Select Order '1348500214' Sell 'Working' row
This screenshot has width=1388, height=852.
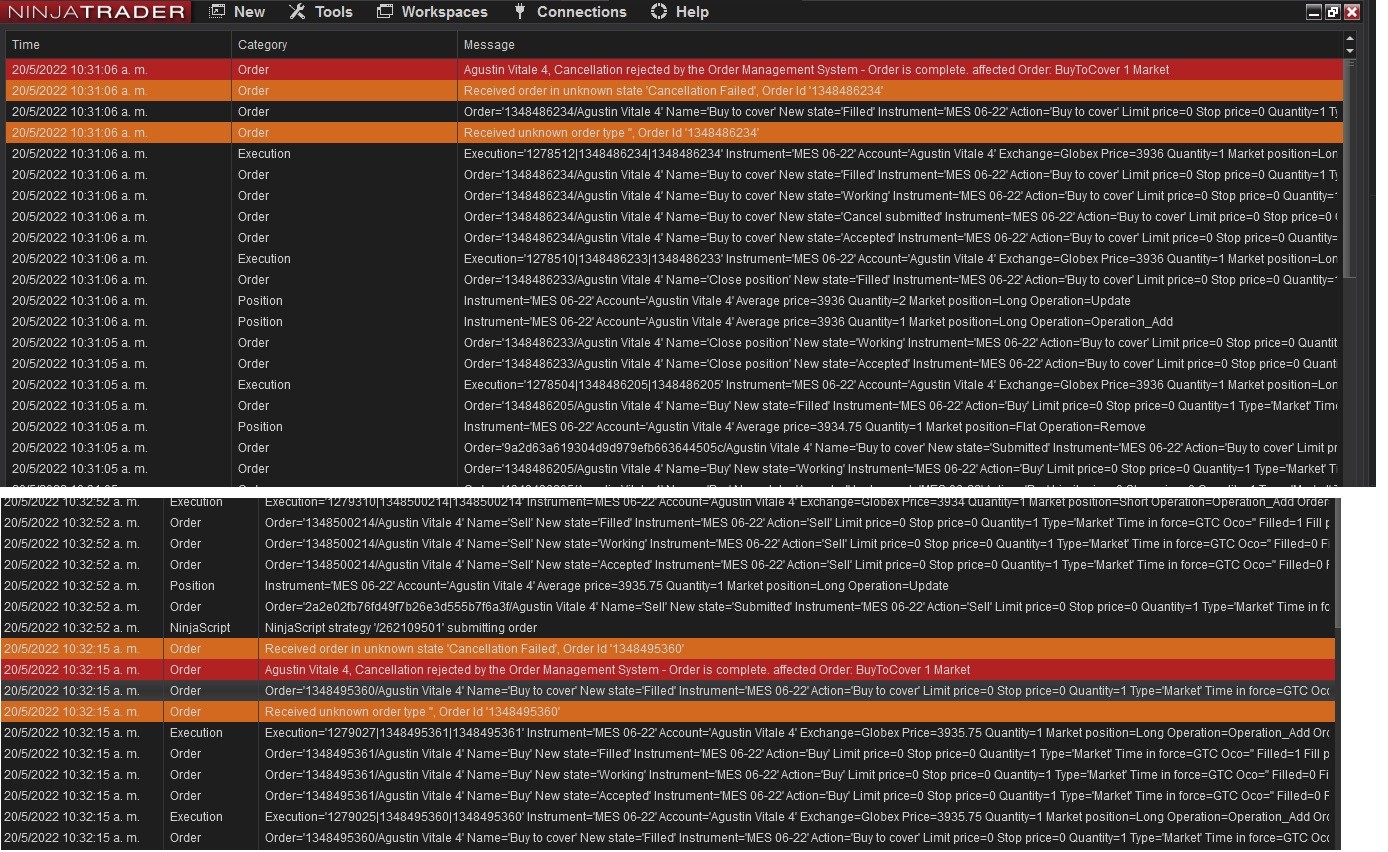coord(668,544)
